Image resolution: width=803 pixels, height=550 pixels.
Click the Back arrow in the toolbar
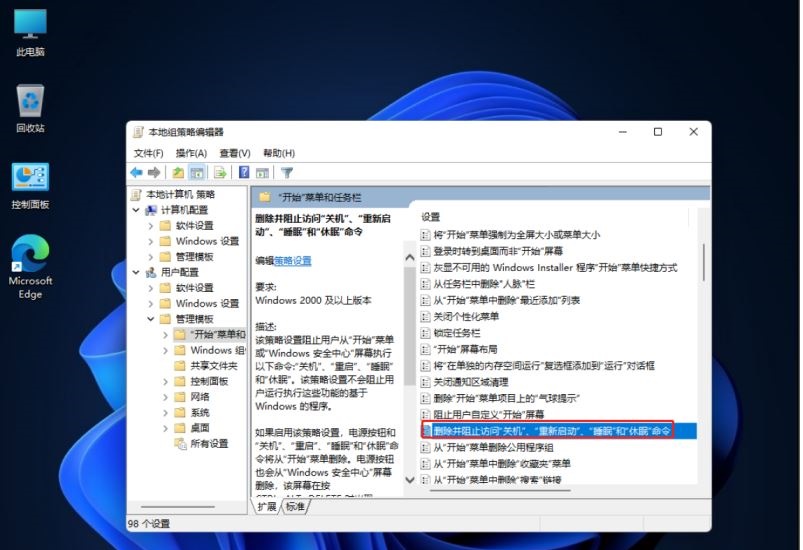tap(136, 173)
